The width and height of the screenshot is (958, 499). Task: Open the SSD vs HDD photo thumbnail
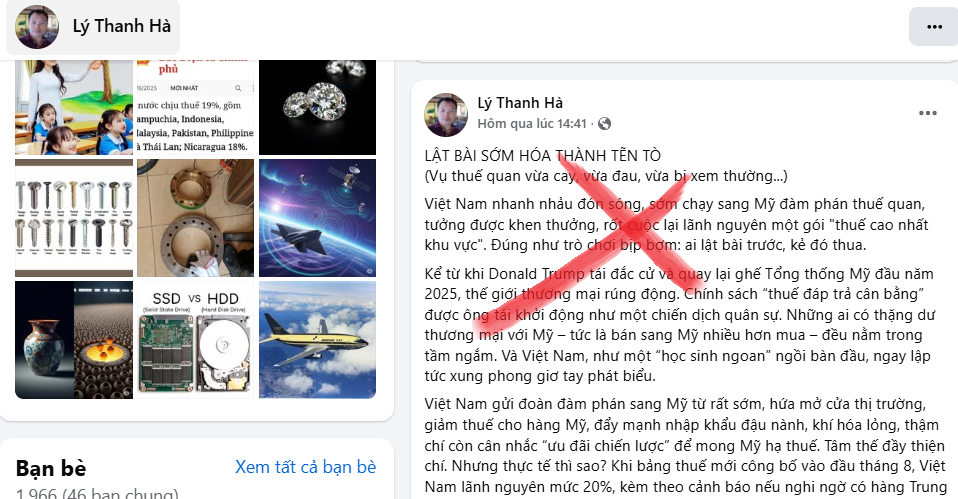[196, 340]
